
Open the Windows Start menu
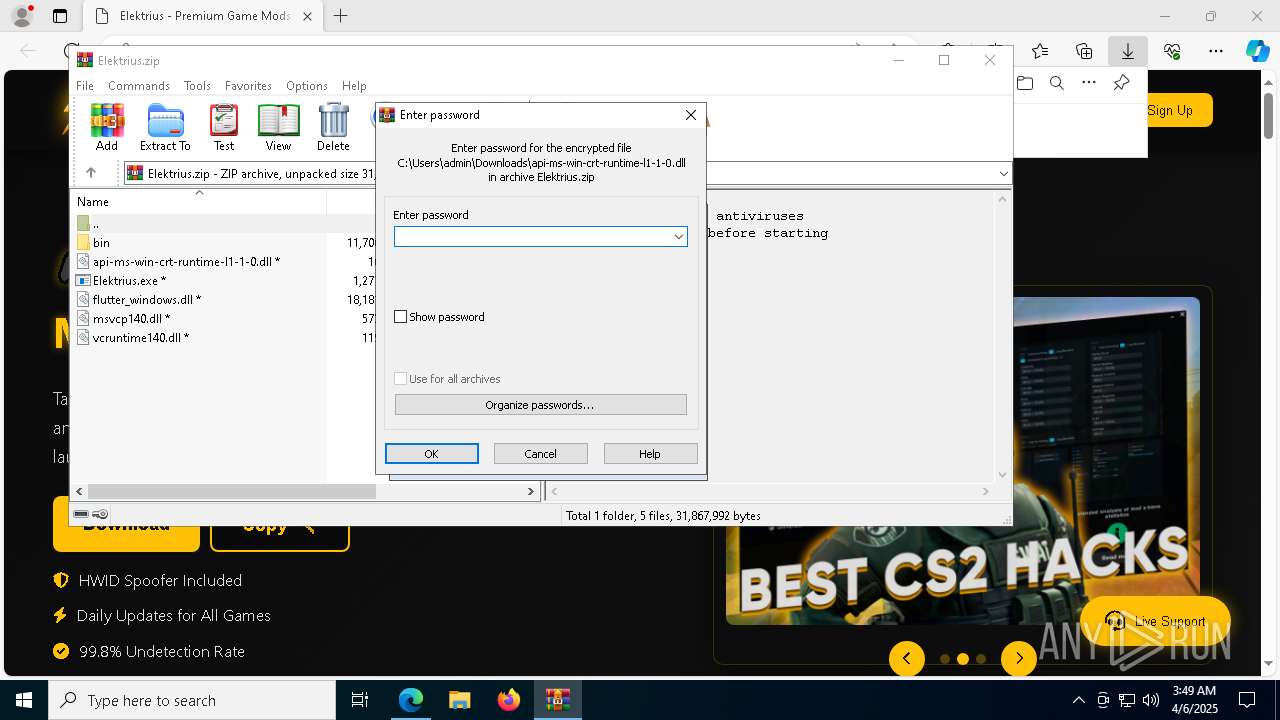pyautogui.click(x=24, y=700)
